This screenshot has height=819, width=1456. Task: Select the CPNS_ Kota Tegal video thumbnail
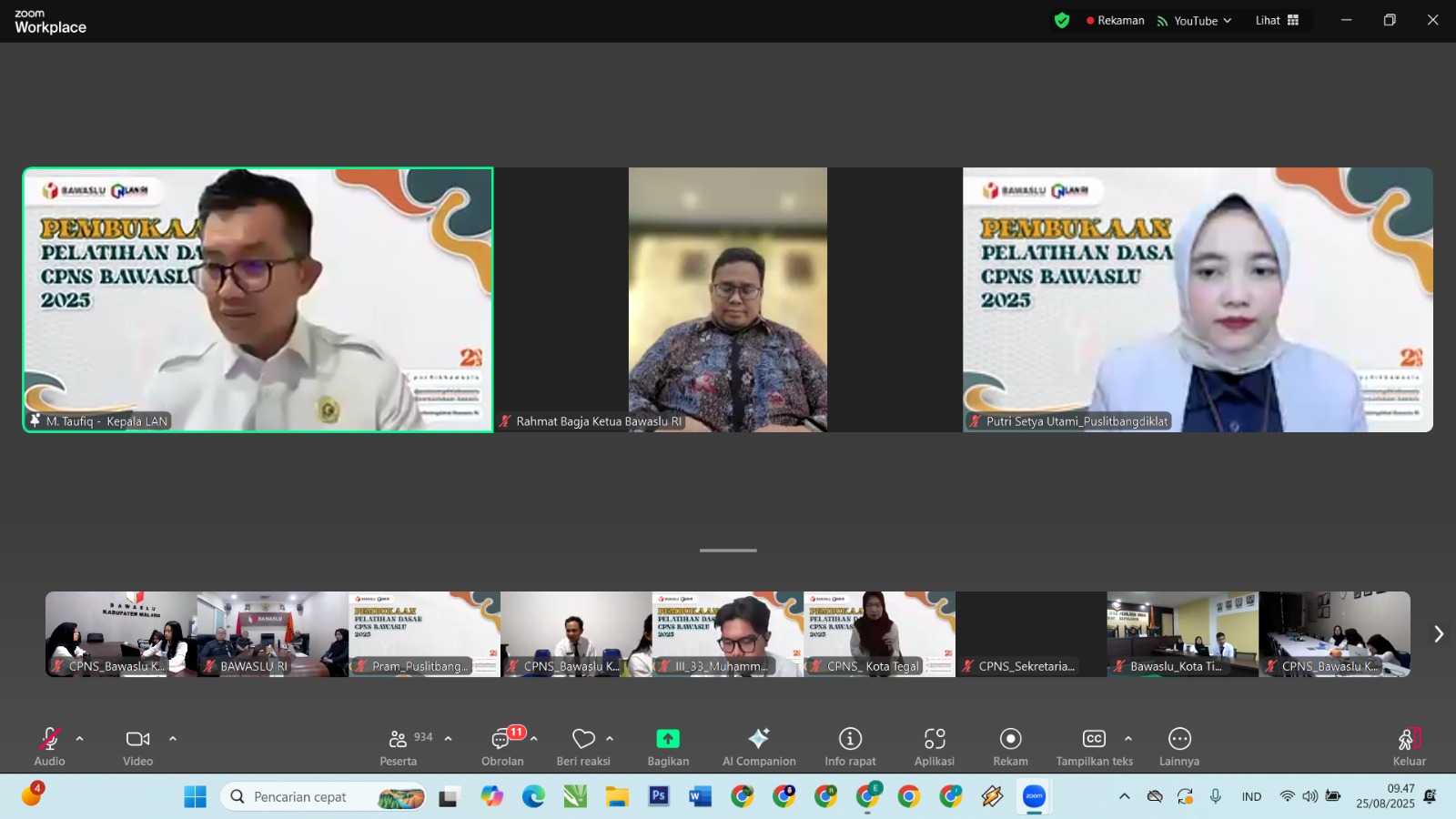(x=879, y=633)
